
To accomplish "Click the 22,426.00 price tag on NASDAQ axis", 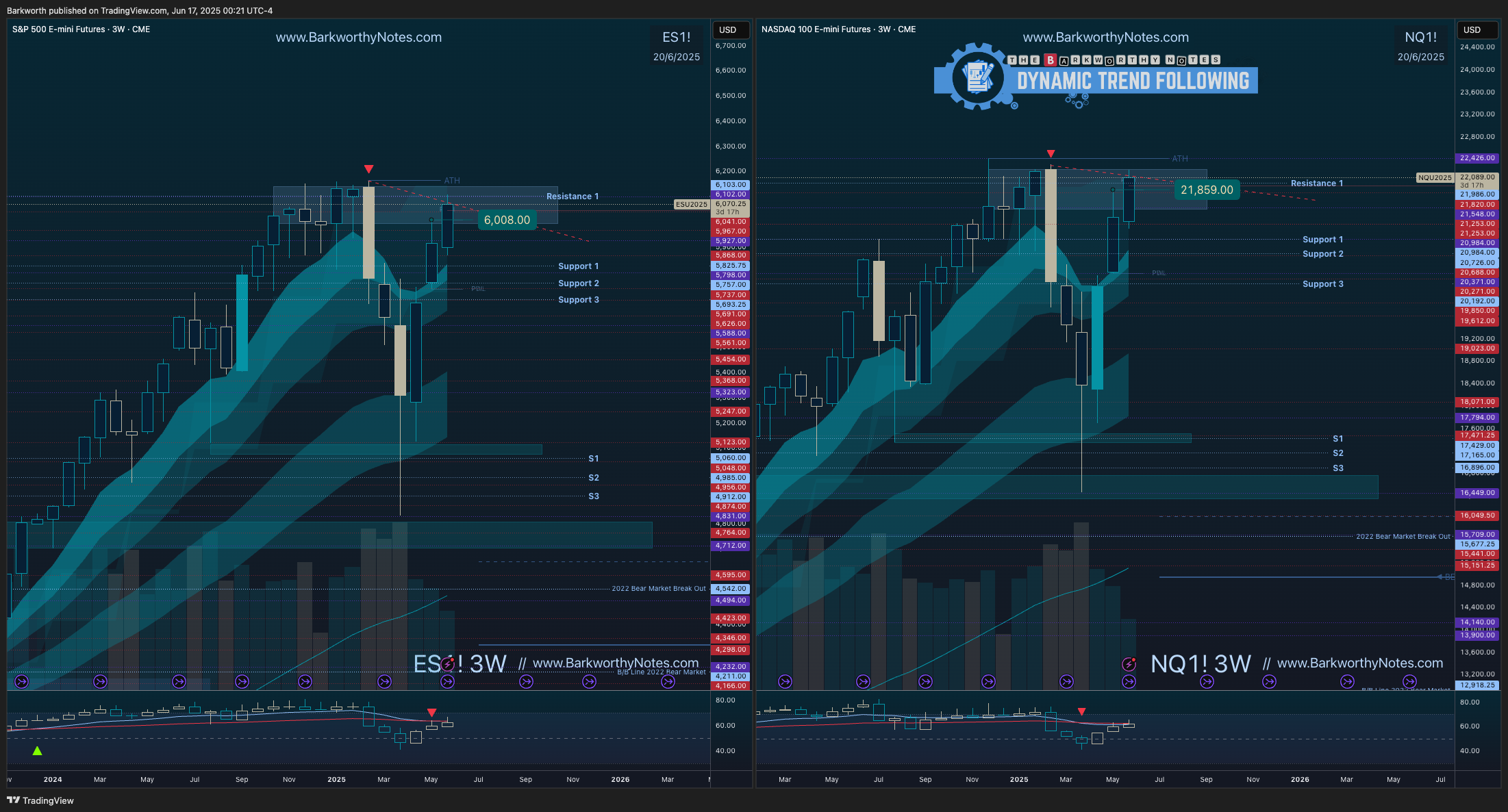I will [1477, 158].
